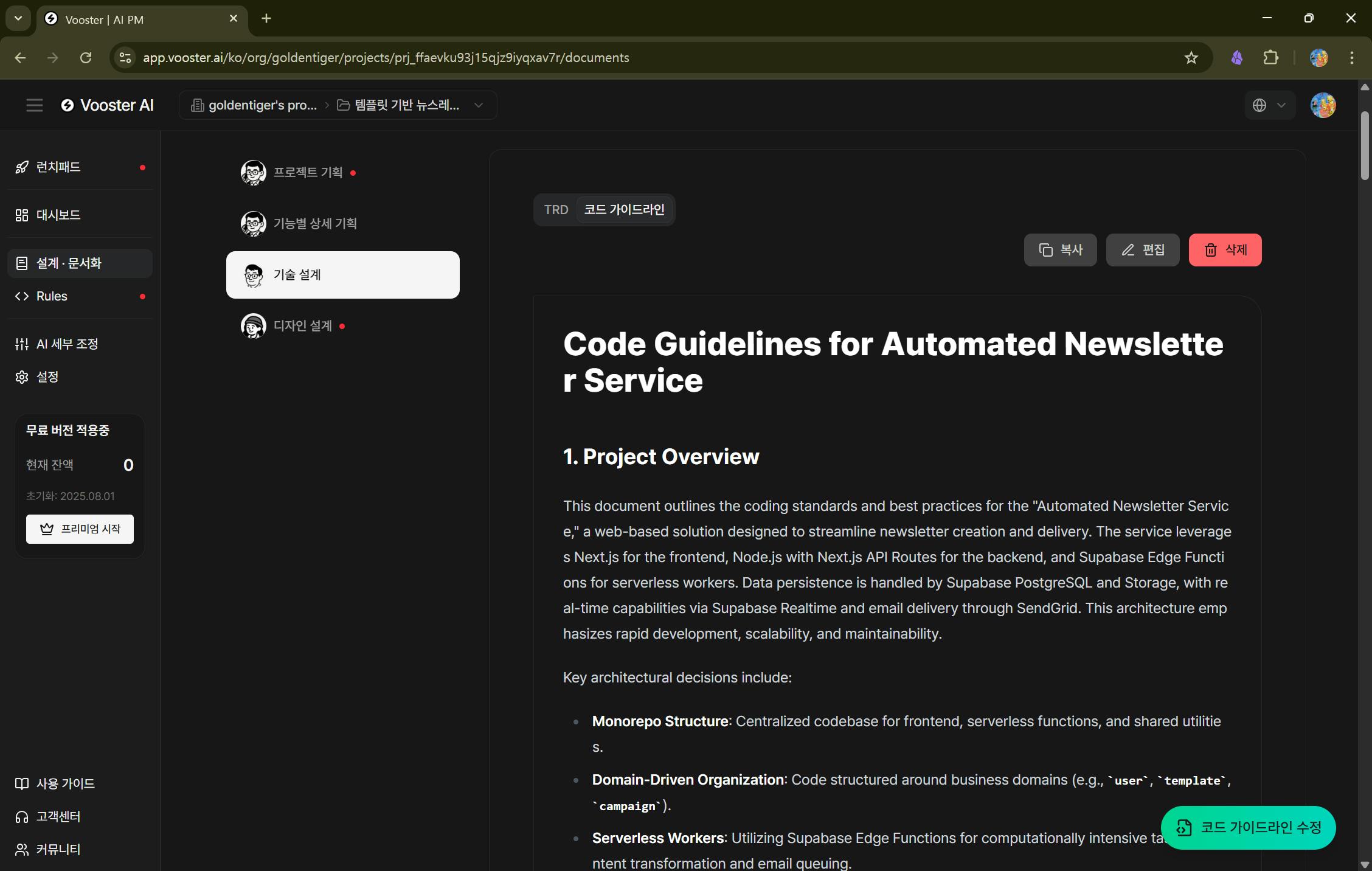The height and width of the screenshot is (871, 1372).
Task: Go to 대시보드 in the sidebar
Action: [x=58, y=215]
